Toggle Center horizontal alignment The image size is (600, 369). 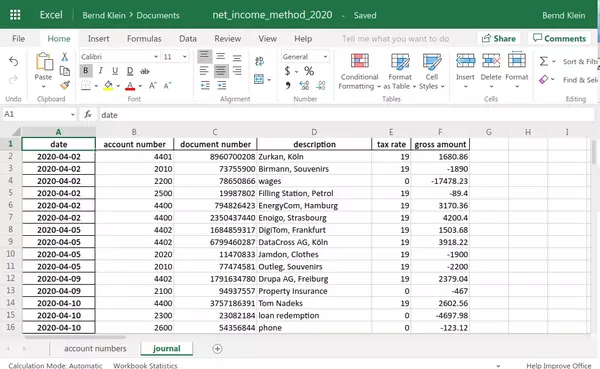coord(221,71)
